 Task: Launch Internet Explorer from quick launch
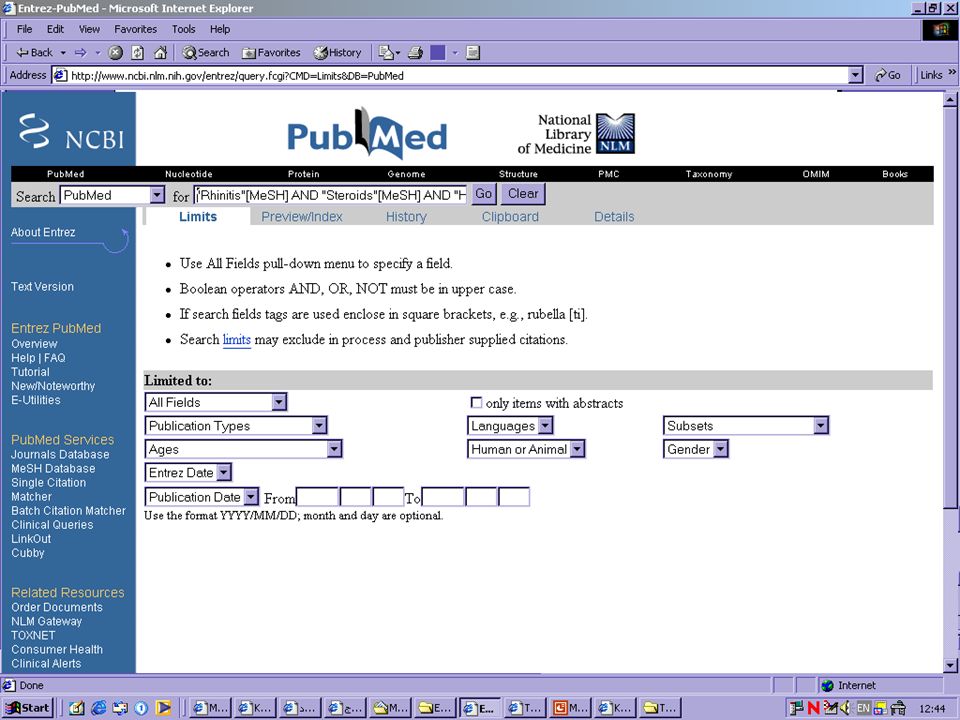pyautogui.click(x=98, y=708)
